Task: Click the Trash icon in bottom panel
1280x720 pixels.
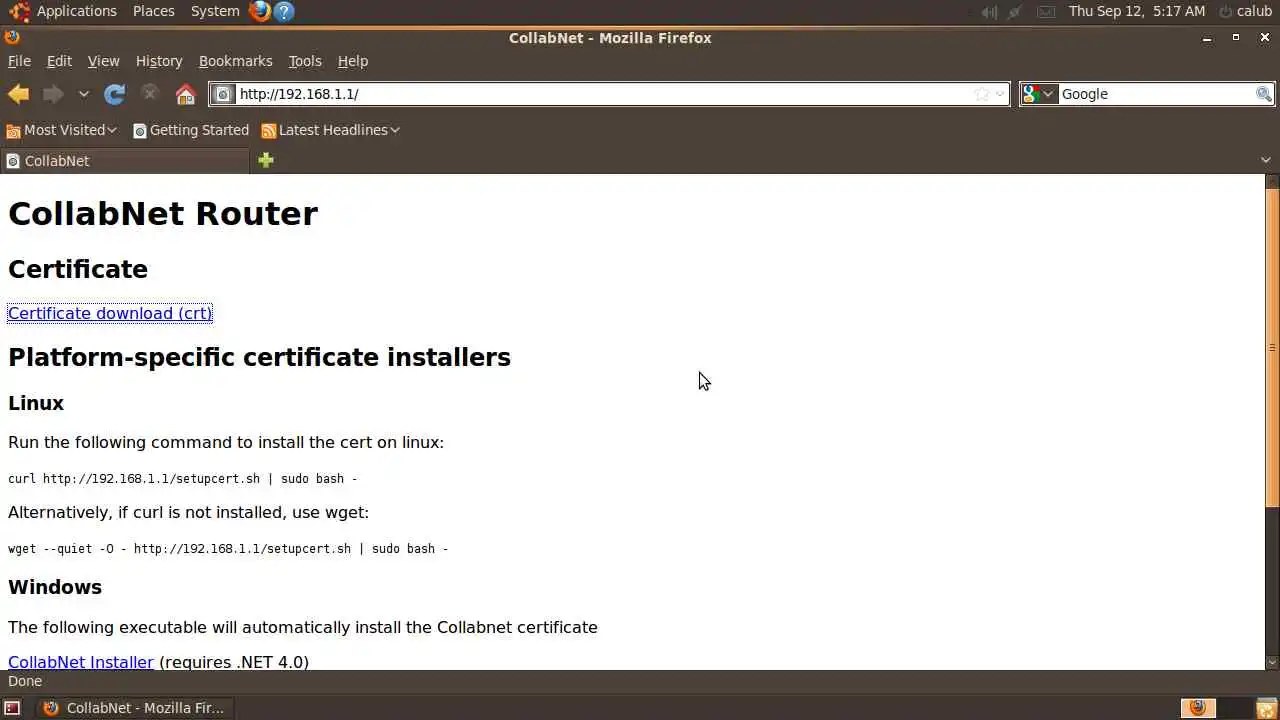Action: point(1266,708)
